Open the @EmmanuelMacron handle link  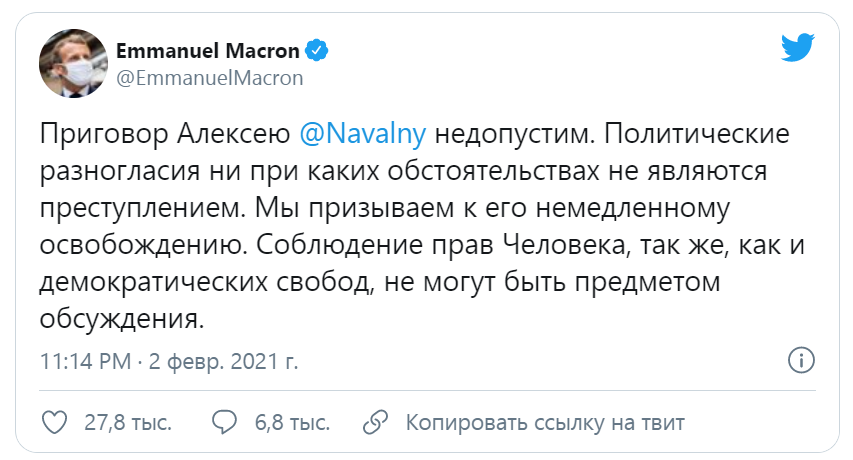(209, 78)
